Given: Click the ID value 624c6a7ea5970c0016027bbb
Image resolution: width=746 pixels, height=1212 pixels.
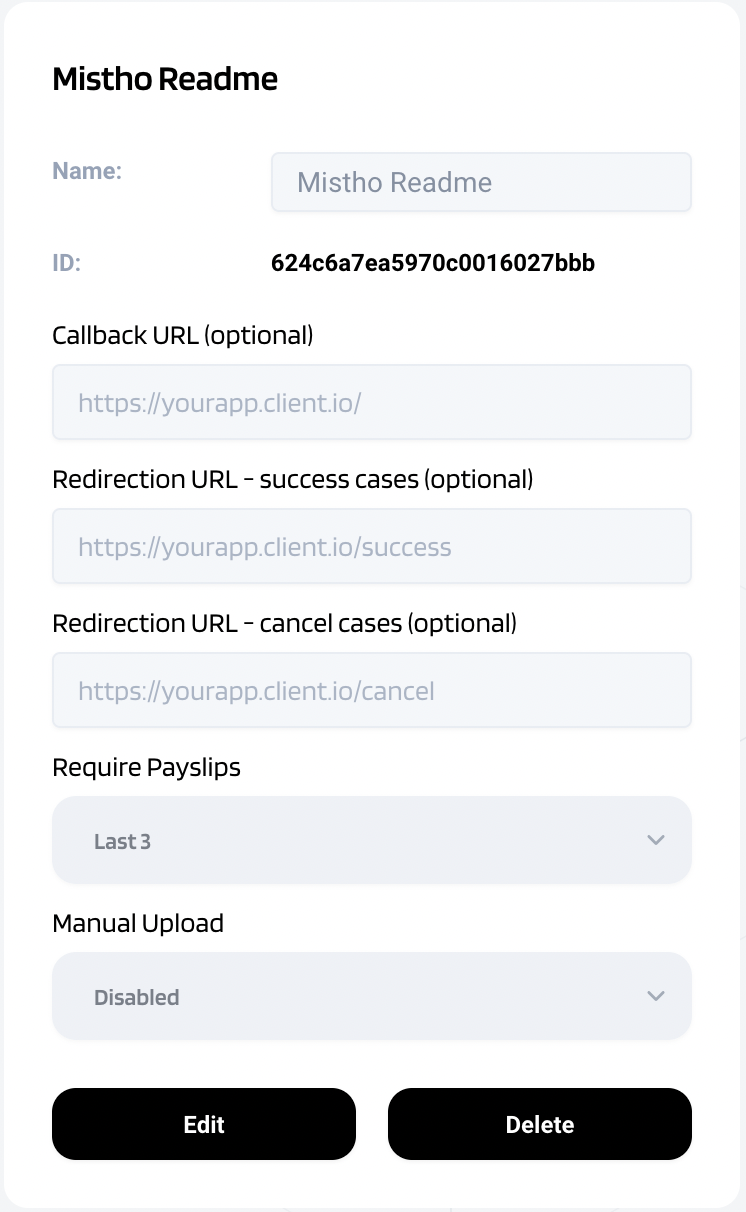Looking at the screenshot, I should tap(433, 263).
